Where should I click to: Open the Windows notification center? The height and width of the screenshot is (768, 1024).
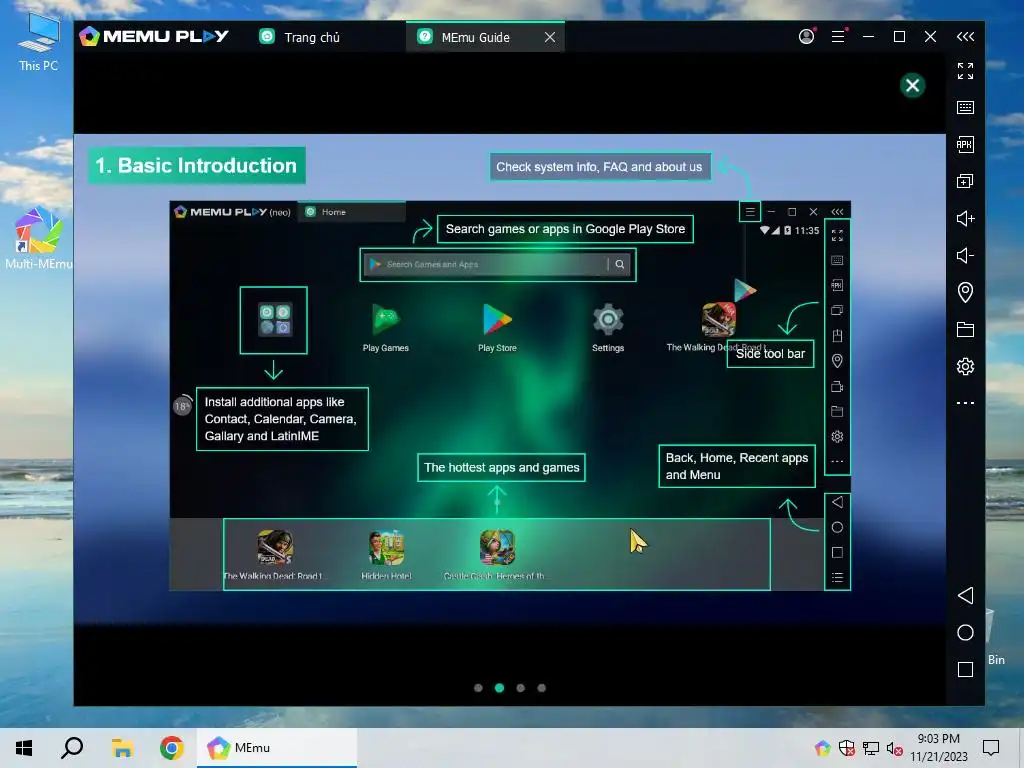[991, 748]
